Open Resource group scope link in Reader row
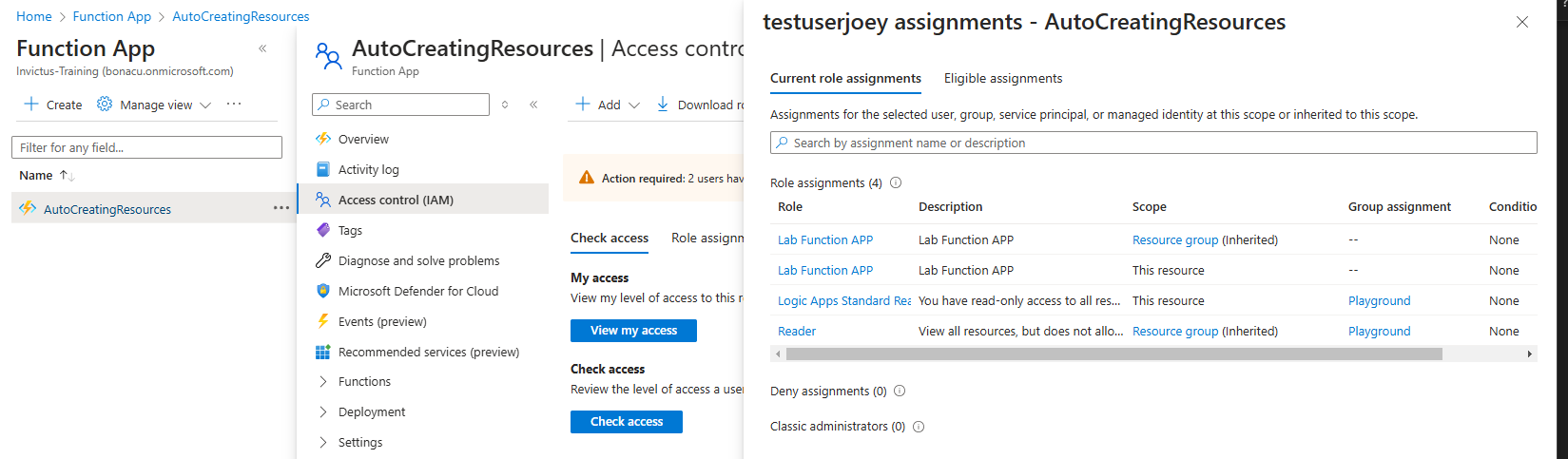 [1175, 331]
